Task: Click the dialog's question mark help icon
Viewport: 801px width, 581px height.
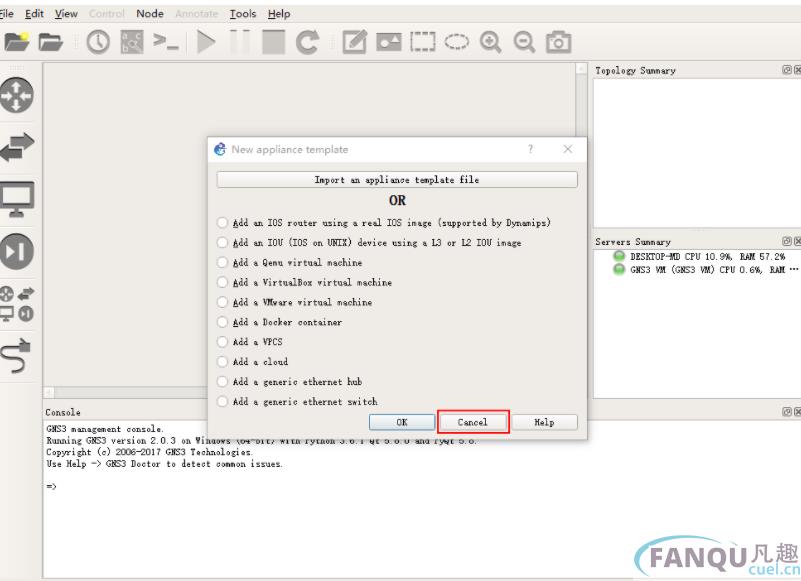Action: point(530,149)
